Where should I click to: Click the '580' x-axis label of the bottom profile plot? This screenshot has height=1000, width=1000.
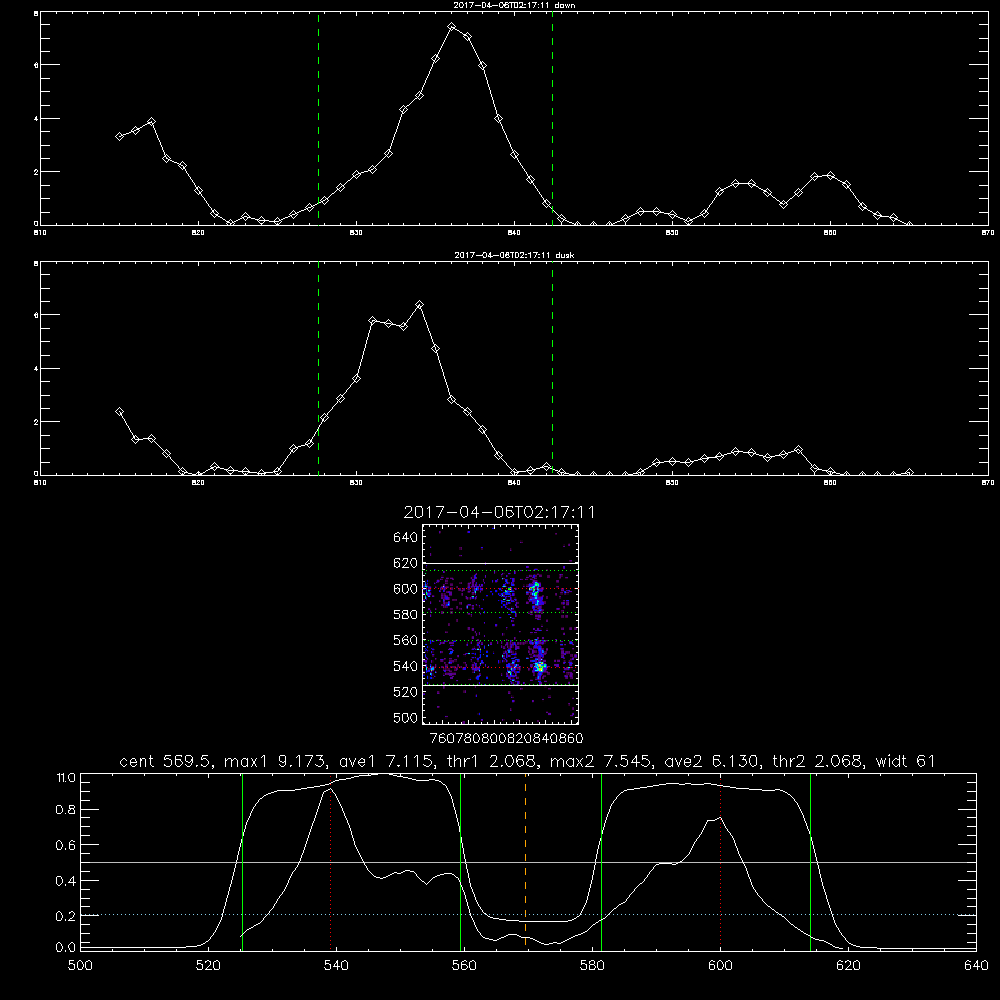(x=592, y=965)
